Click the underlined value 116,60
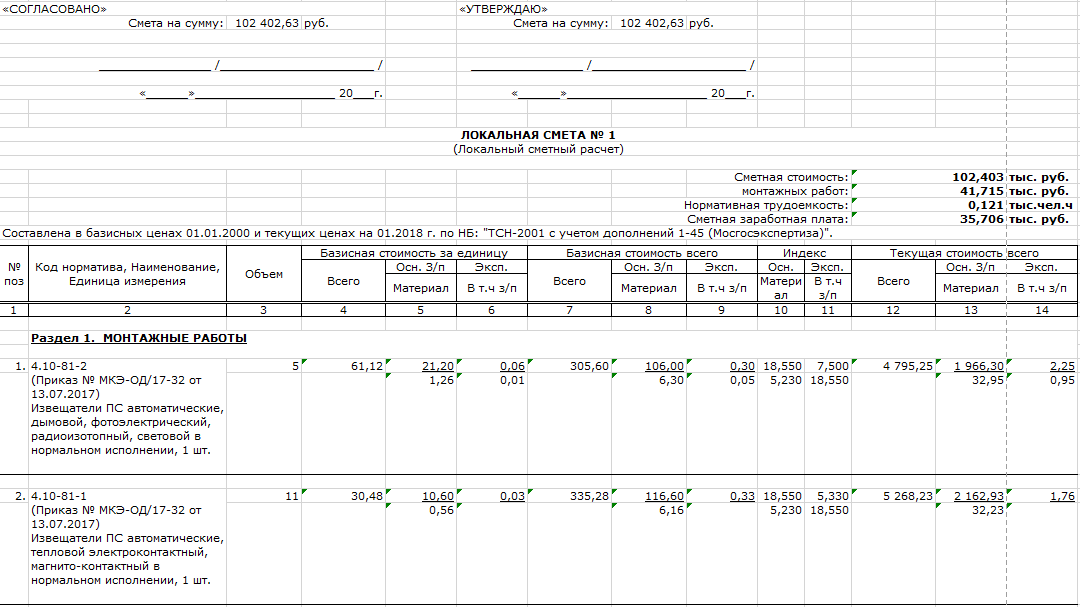1080x607 pixels. pos(665,496)
